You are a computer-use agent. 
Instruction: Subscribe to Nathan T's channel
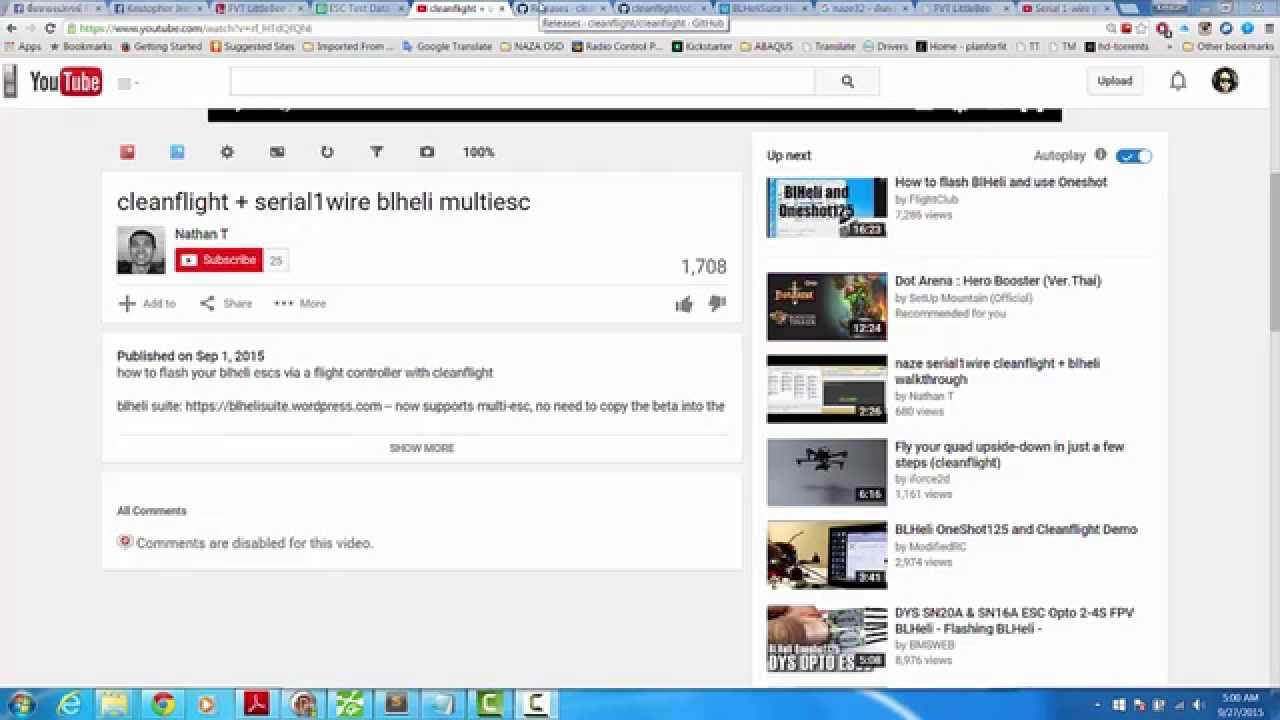pyautogui.click(x=218, y=260)
